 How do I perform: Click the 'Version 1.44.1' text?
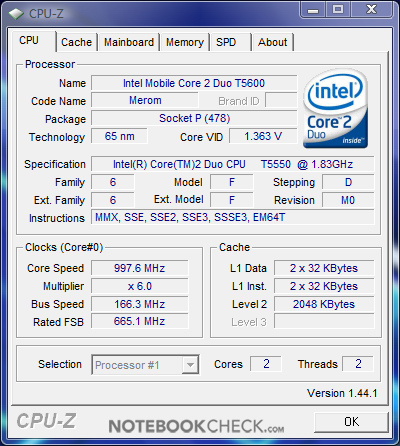coord(342,393)
